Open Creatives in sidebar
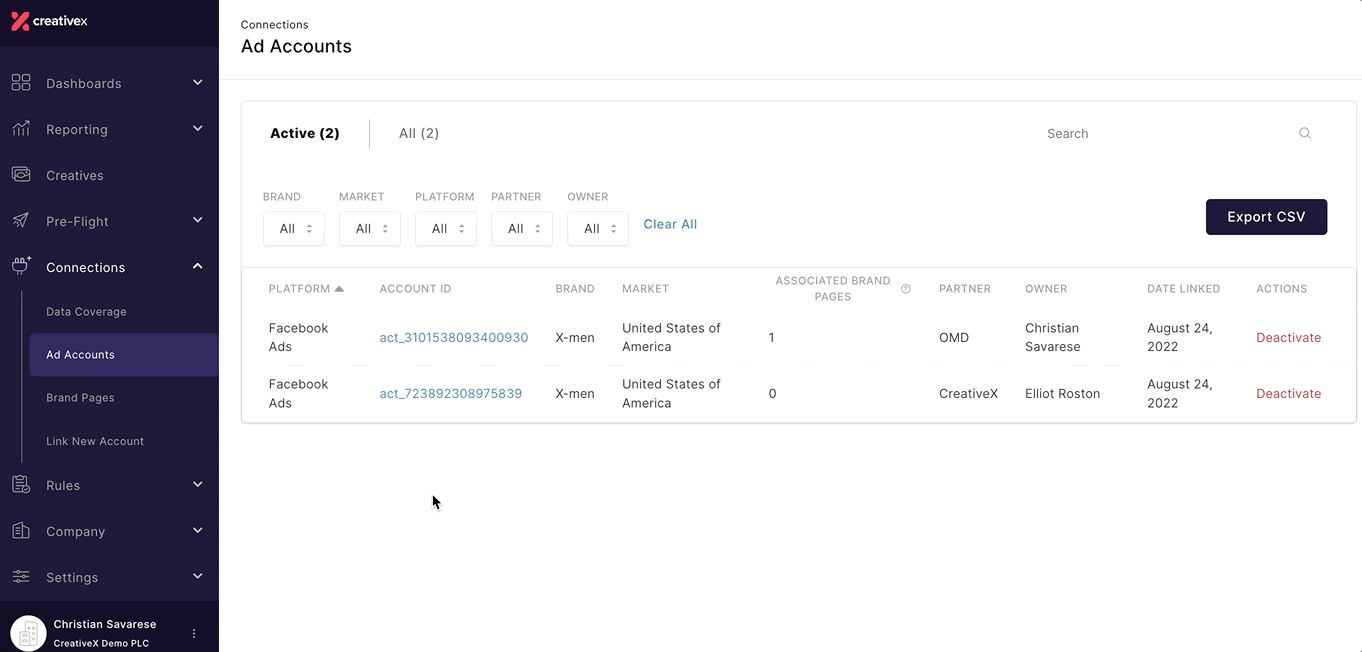The width and height of the screenshot is (1362, 652). coord(75,175)
